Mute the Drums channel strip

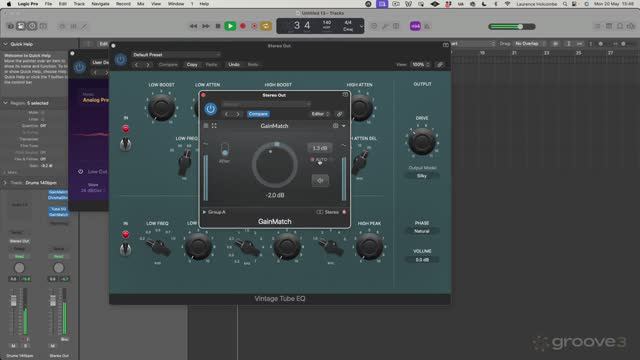(x=13, y=346)
